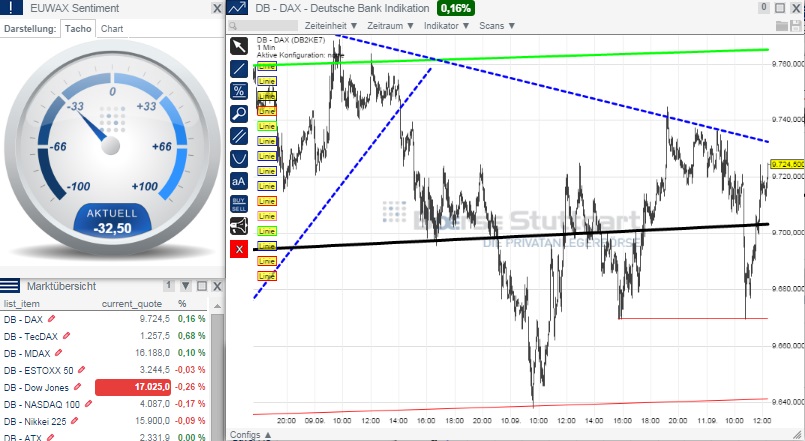Screen dimensions: 805x441
Task: Click the AKTUELL -32,50 gauge readout
Action: click(112, 221)
